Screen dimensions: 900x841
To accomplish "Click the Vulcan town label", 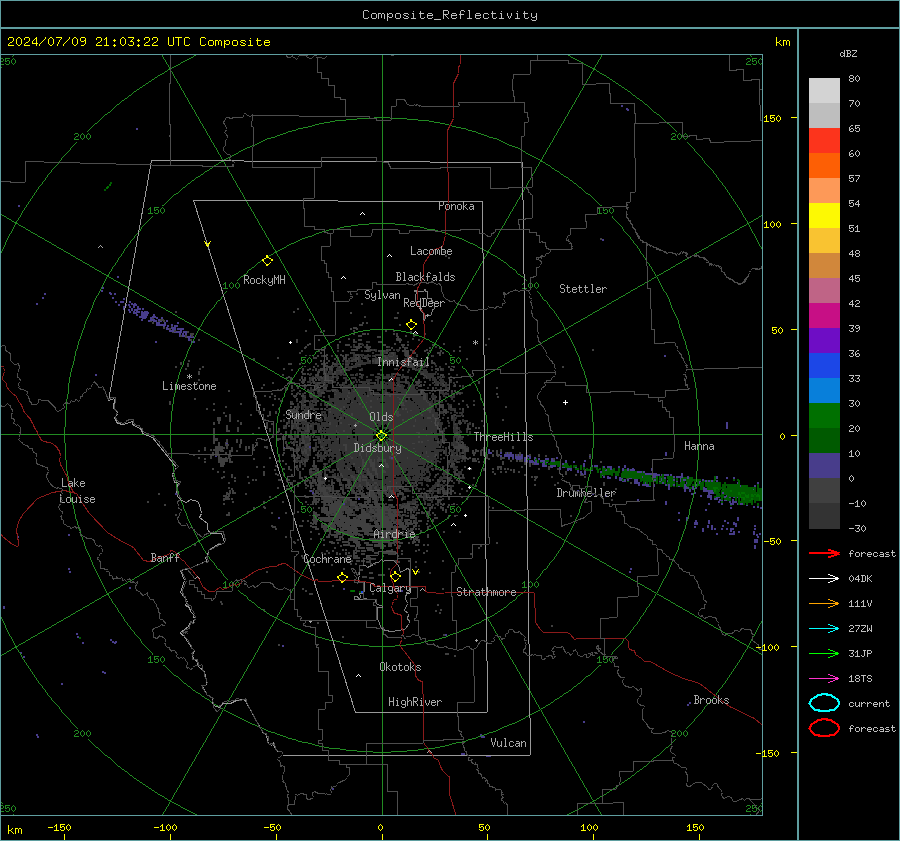I will point(508,743).
